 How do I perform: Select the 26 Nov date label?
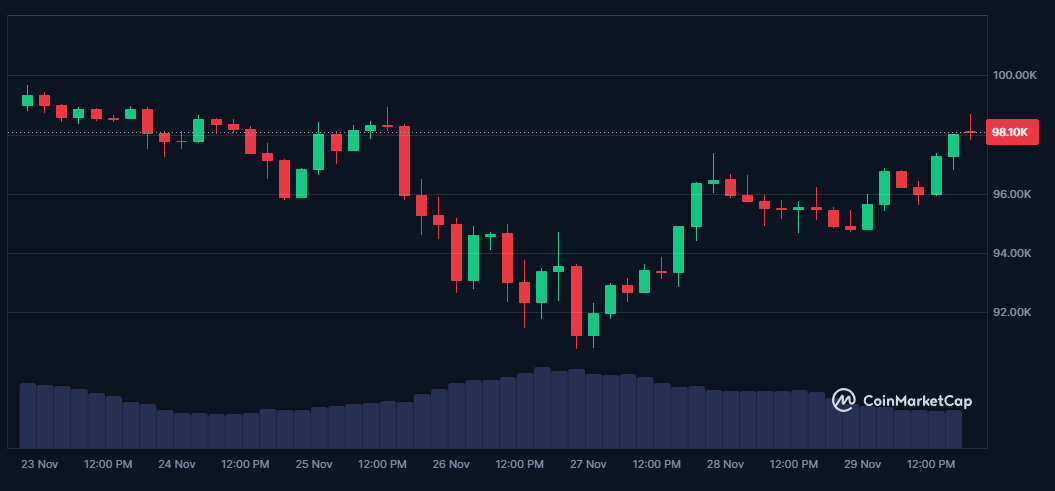(451, 464)
